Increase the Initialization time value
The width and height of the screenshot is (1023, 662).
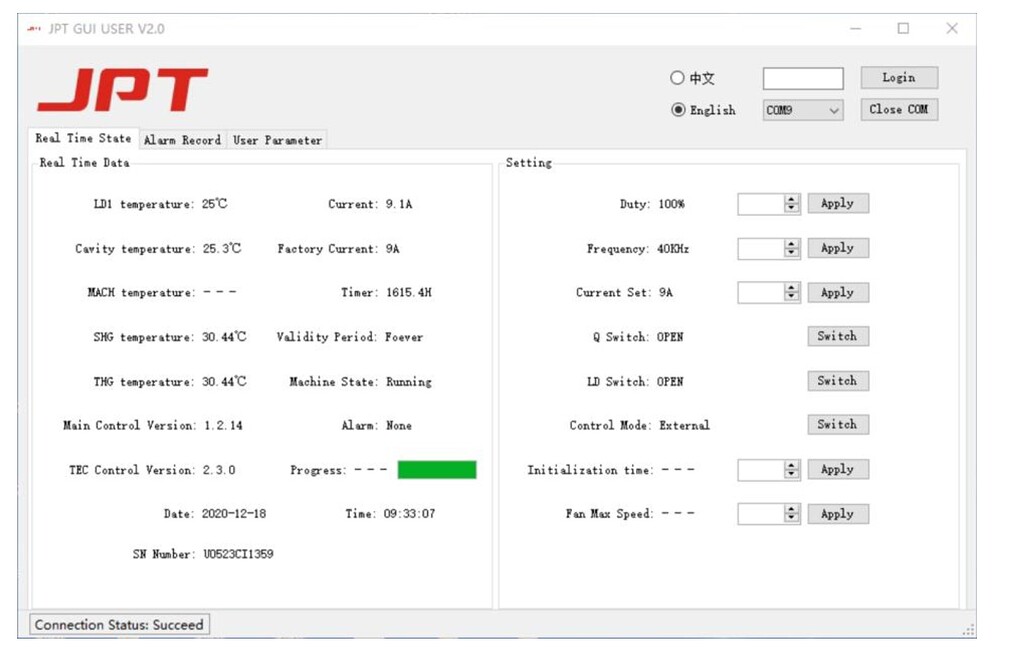point(791,465)
